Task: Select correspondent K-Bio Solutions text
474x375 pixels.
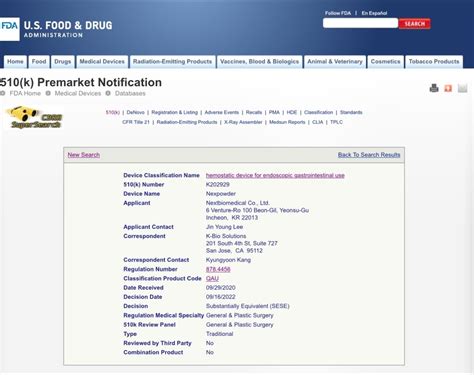Action: coord(226,236)
